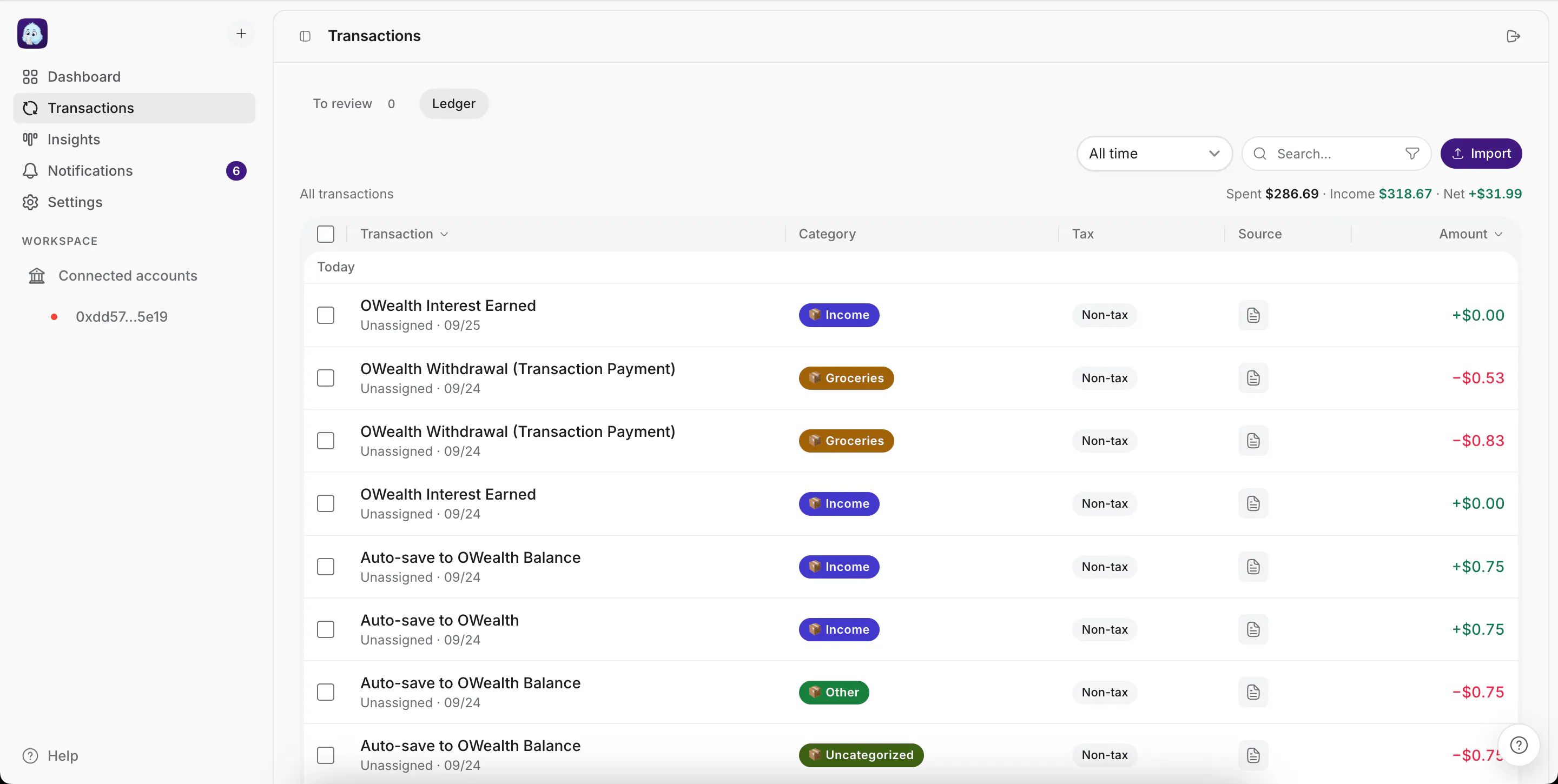Go to Transactions in the sidebar
The height and width of the screenshot is (784, 1558).
[x=134, y=108]
